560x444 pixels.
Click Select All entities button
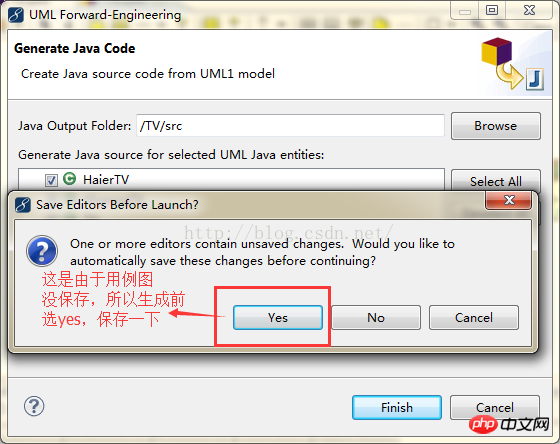(x=496, y=181)
